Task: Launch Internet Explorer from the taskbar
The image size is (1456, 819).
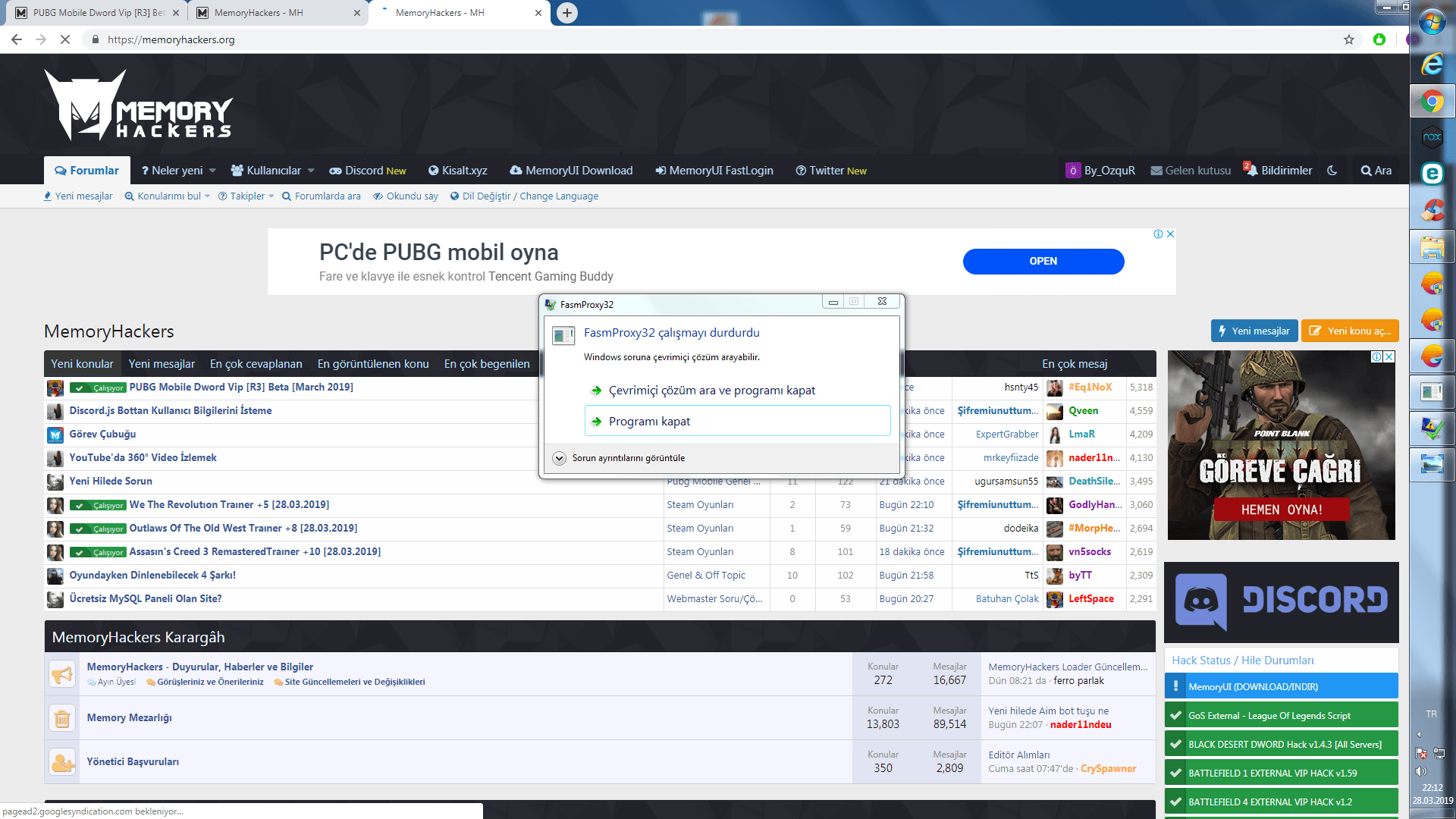Action: point(1432,64)
